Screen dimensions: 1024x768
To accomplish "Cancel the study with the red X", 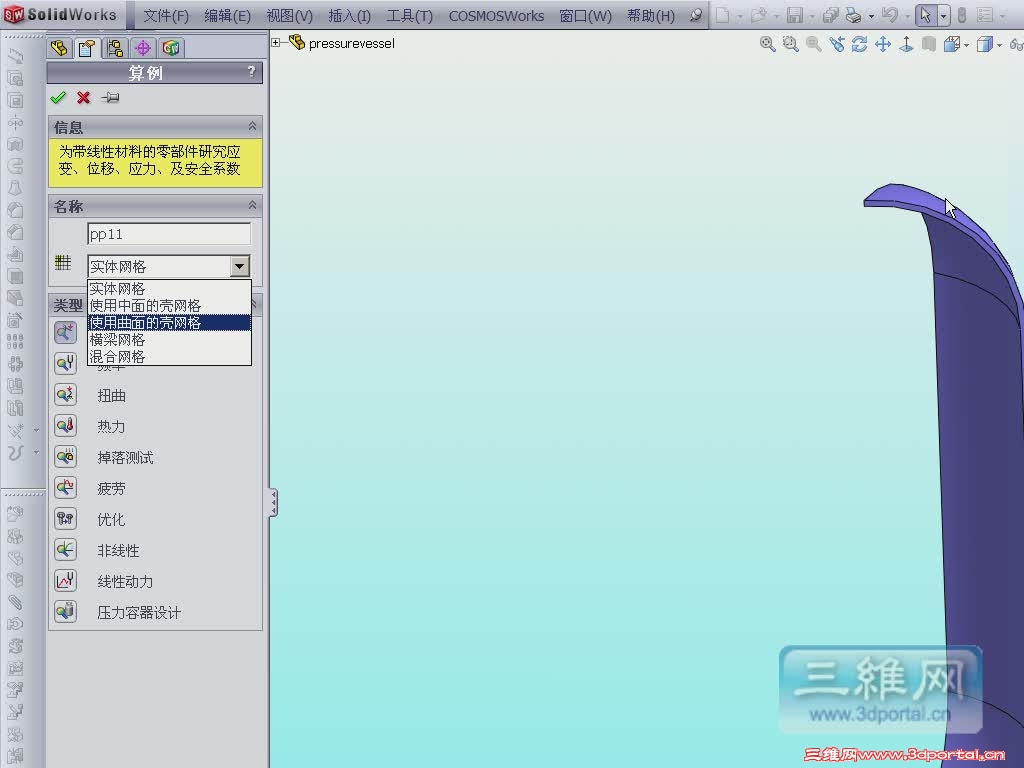I will (84, 98).
